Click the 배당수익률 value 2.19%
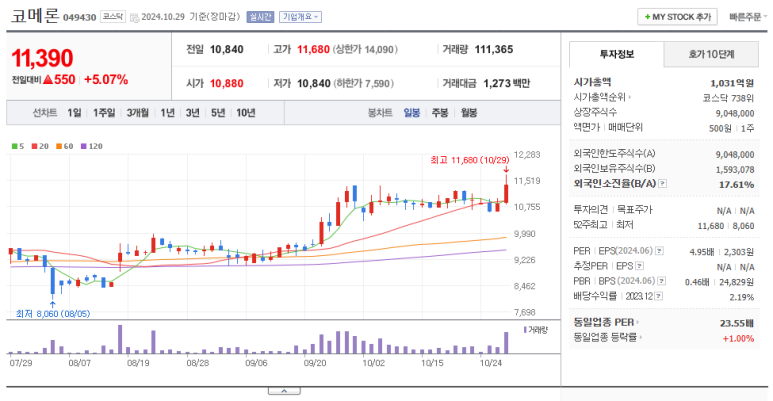Viewport: 773px width, 401px height. tap(742, 297)
